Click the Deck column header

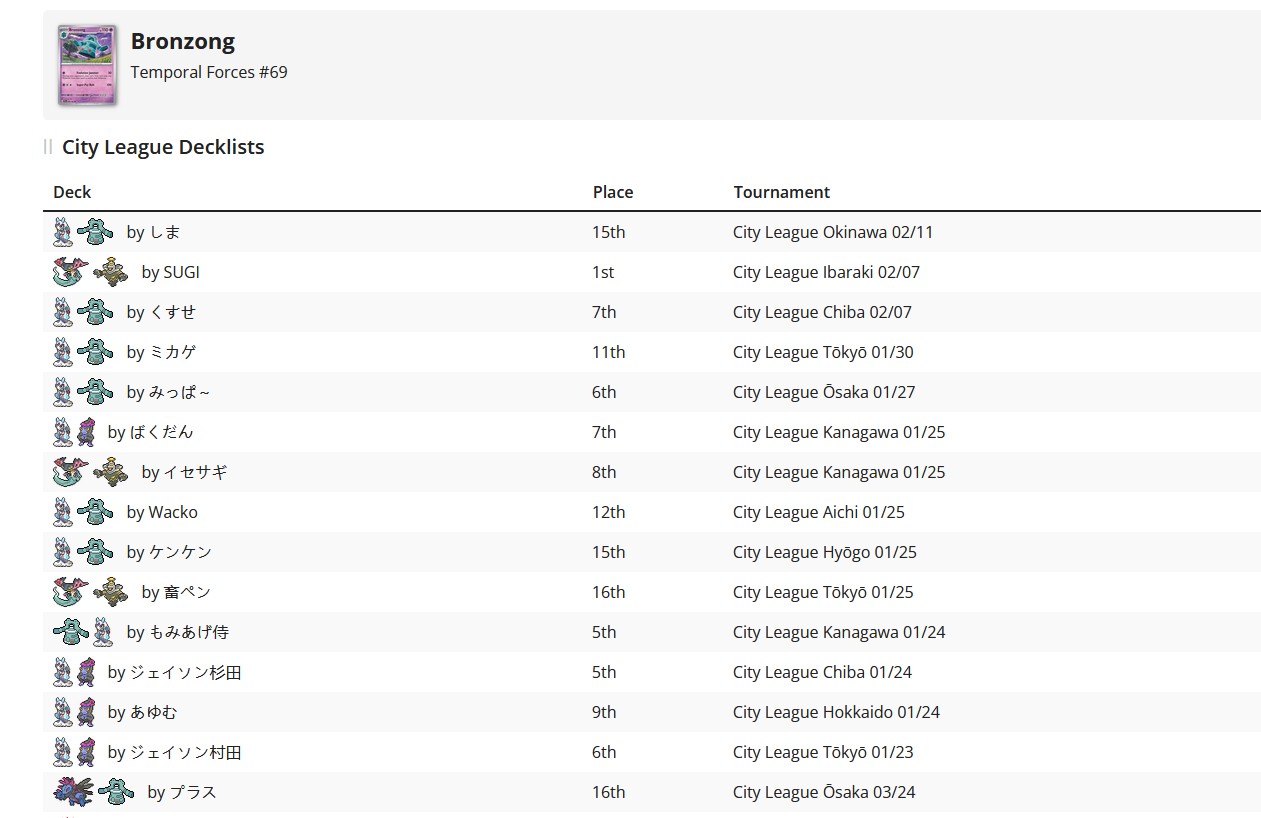pos(72,192)
